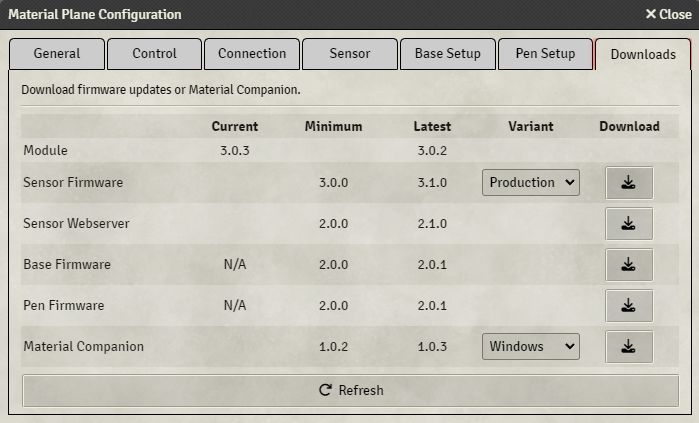Click Material Companion minimum version 1.0.2
699x423 pixels.
[333, 347]
